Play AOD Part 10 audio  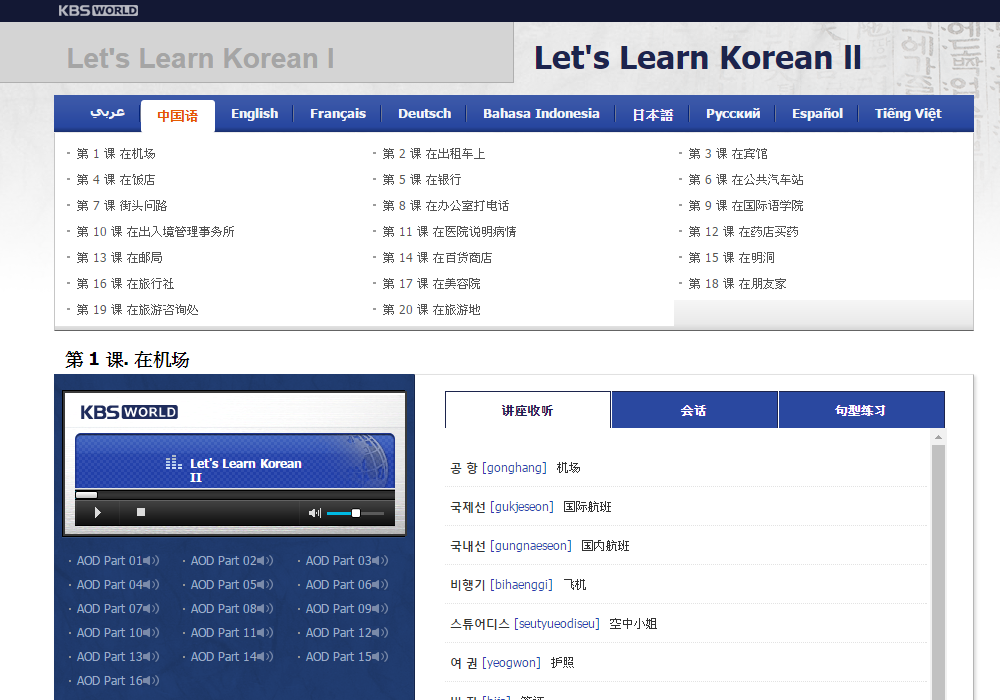point(118,633)
